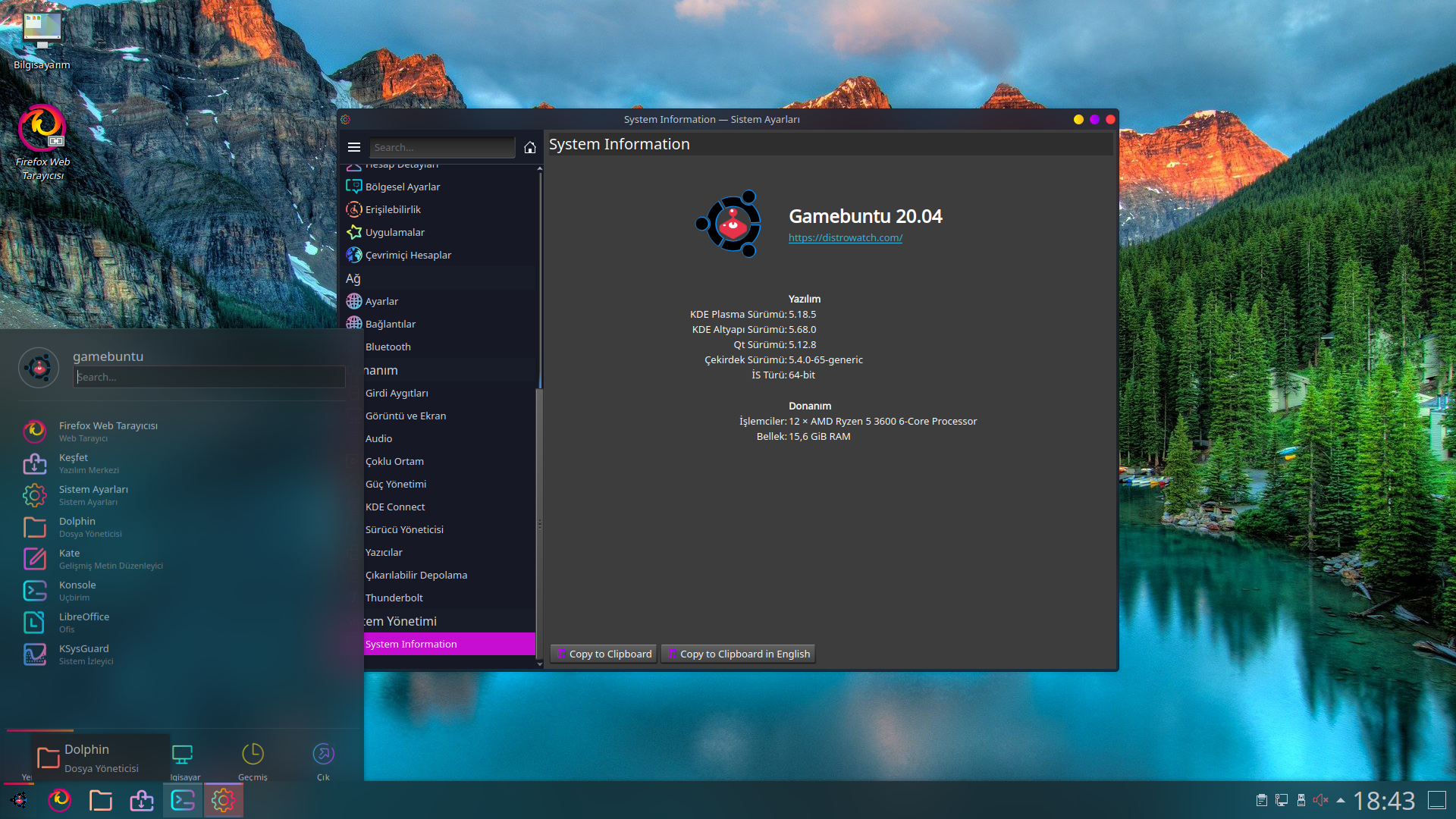Follow the distrowatch.com link

pos(845,237)
